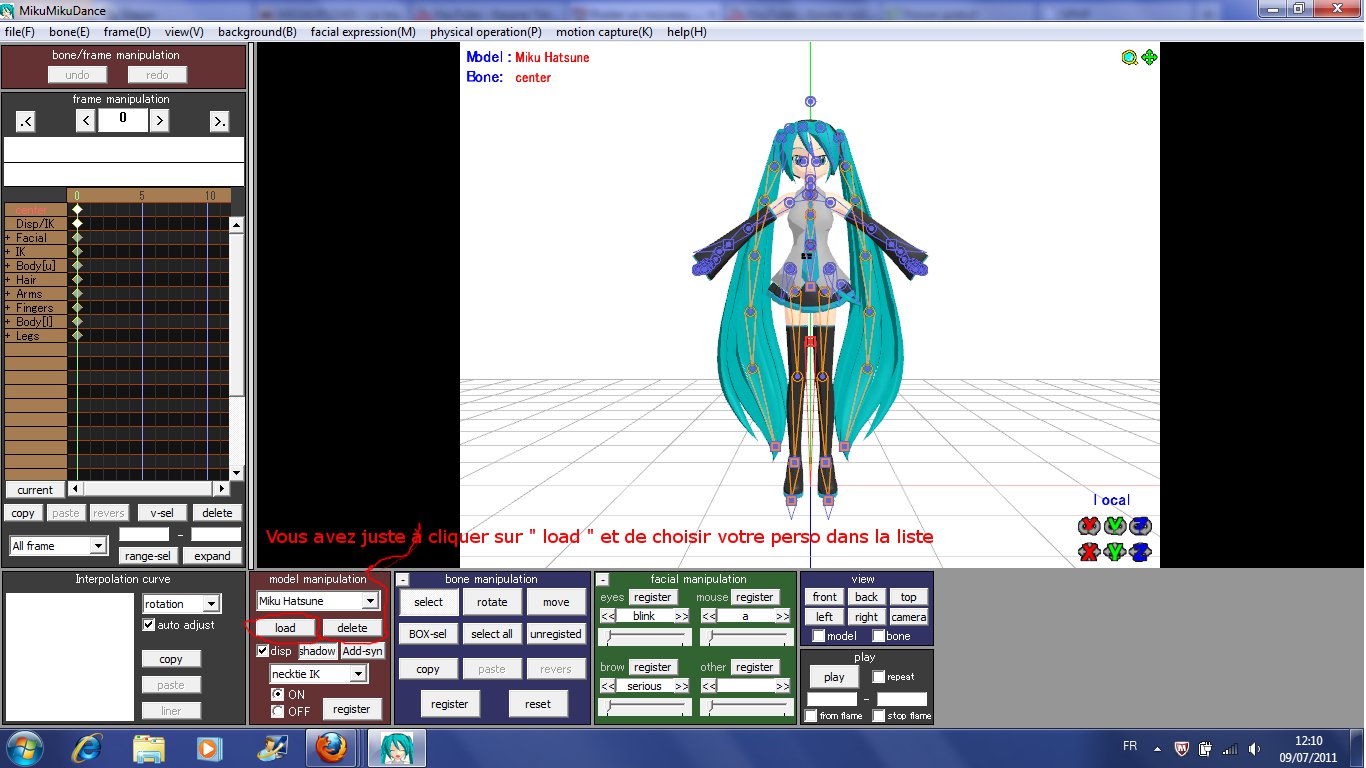Toggle the disp checkbox

pos(263,651)
